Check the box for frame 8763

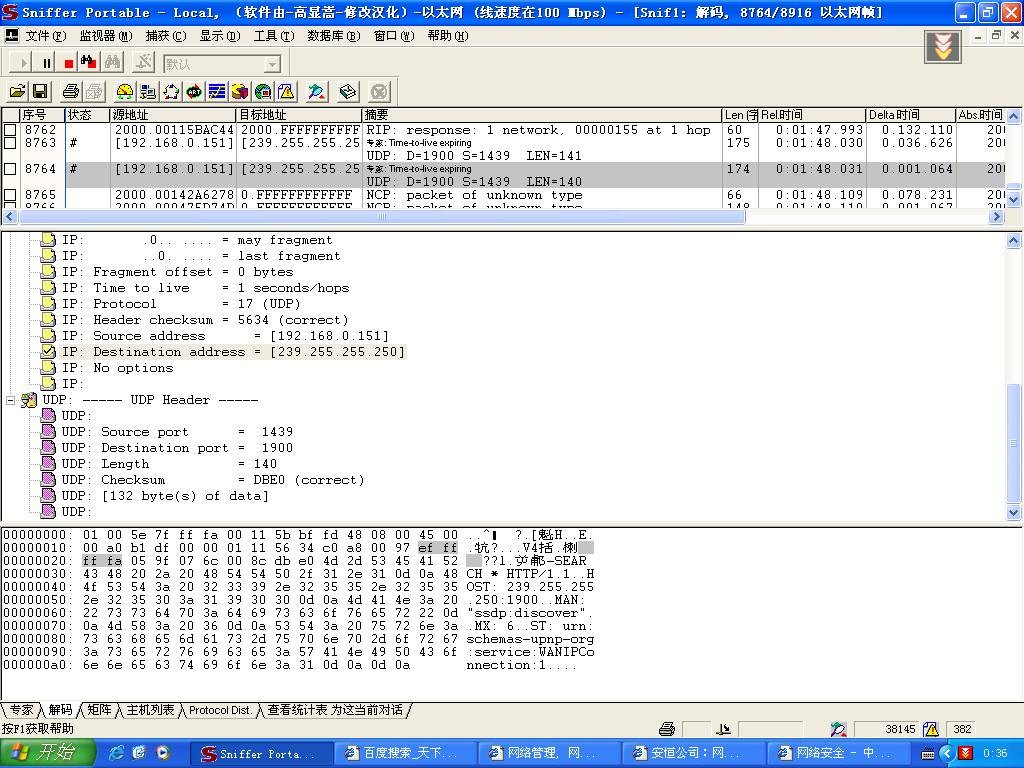pos(10,143)
